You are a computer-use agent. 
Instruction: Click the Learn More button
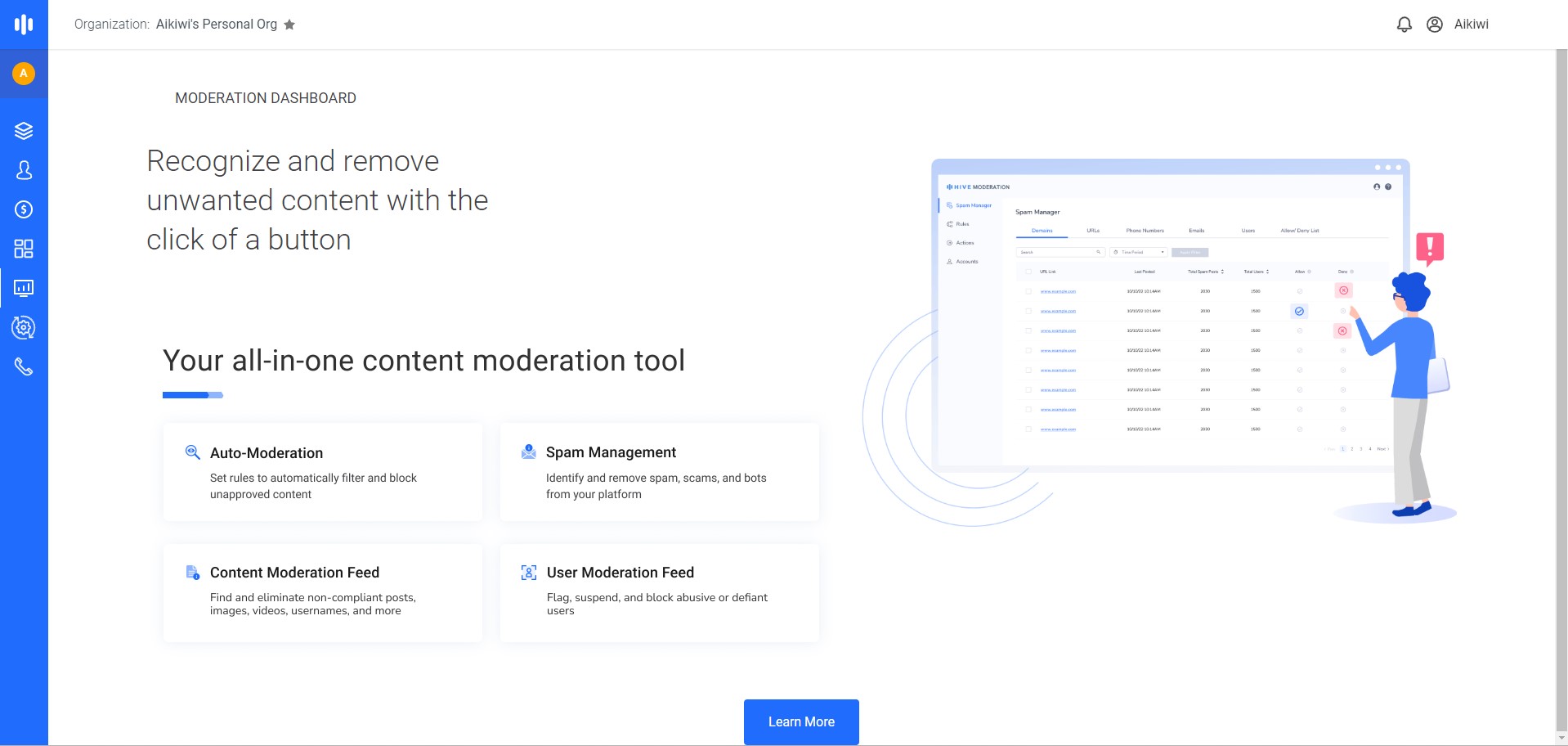801,721
